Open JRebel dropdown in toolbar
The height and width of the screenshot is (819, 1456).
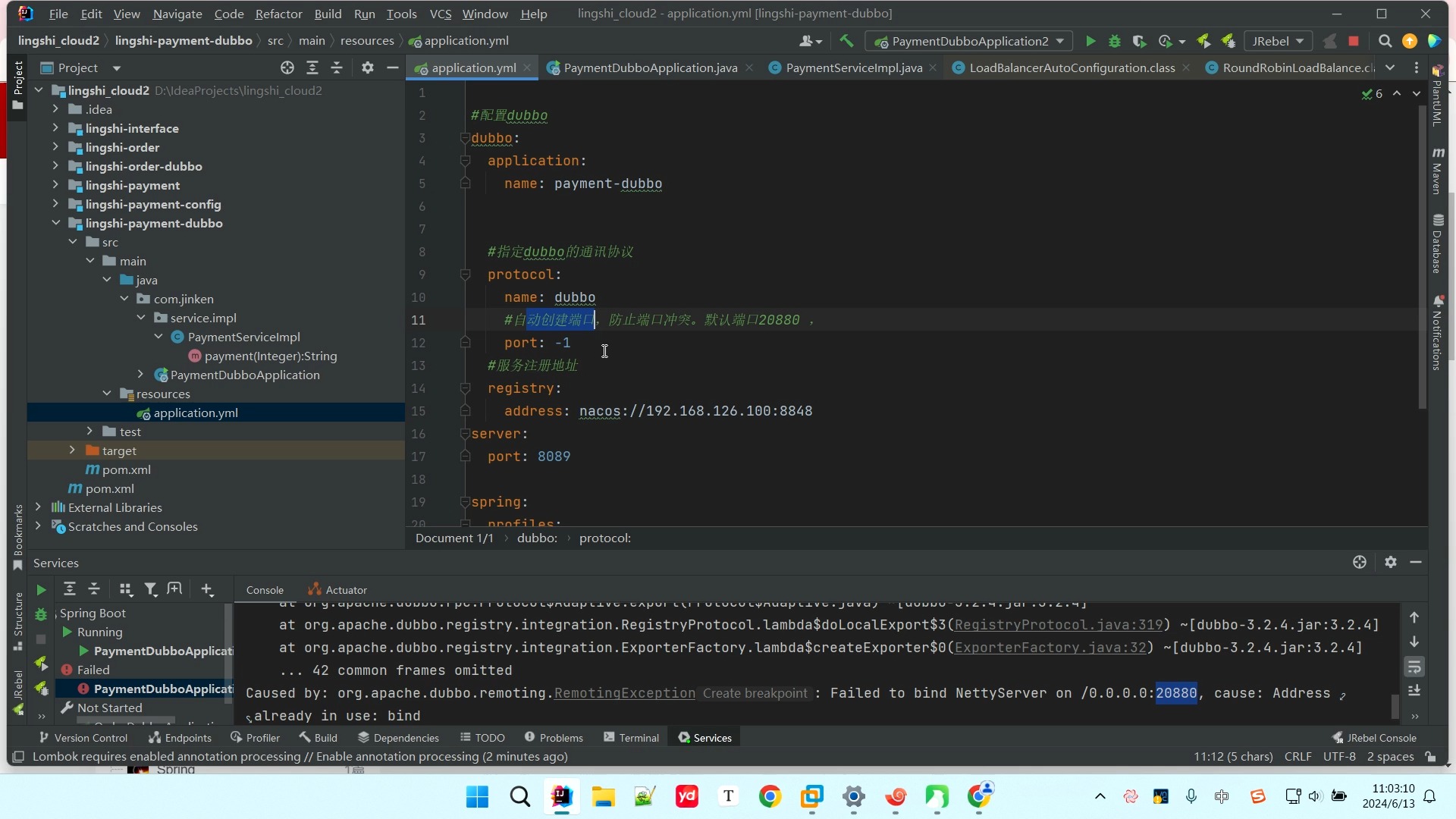pos(1278,41)
